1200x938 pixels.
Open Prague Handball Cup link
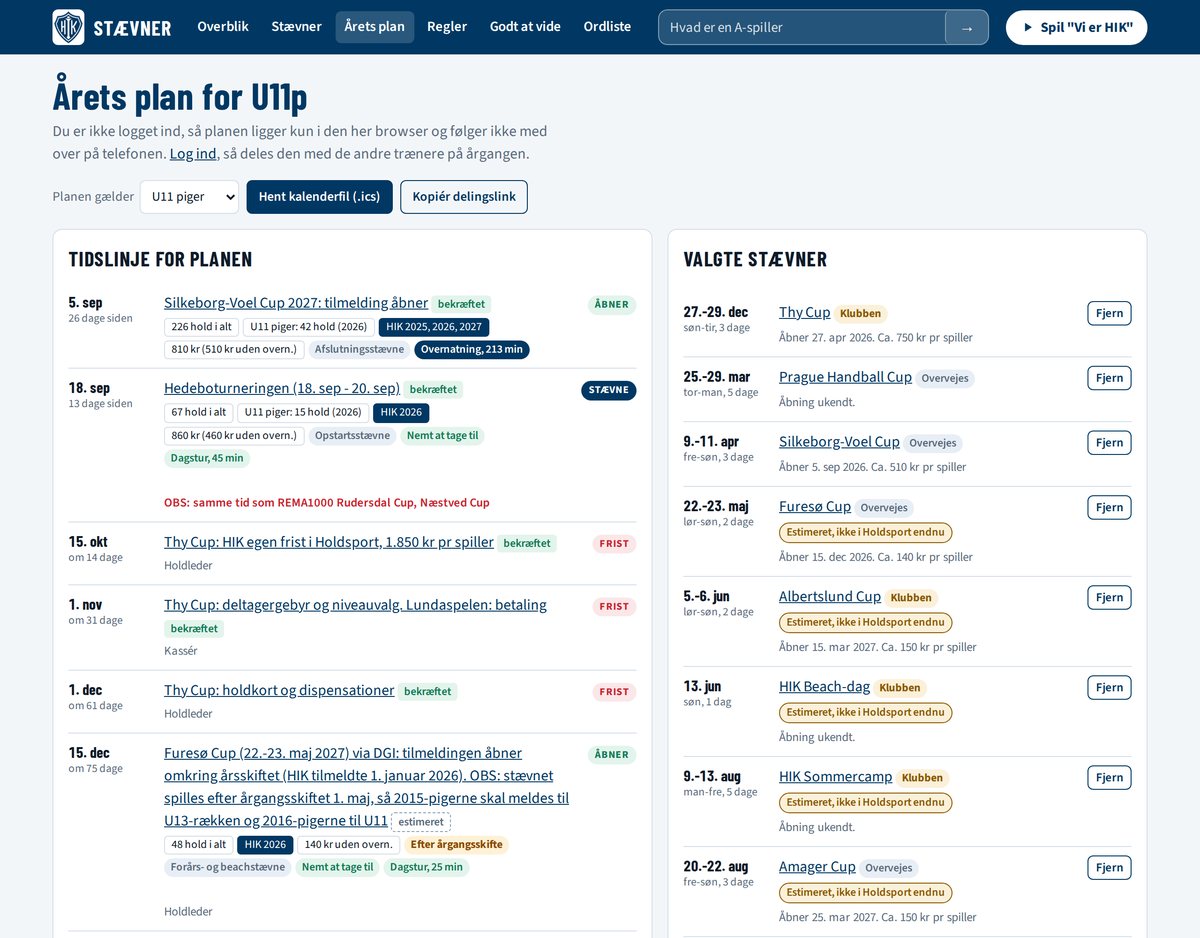tap(845, 377)
